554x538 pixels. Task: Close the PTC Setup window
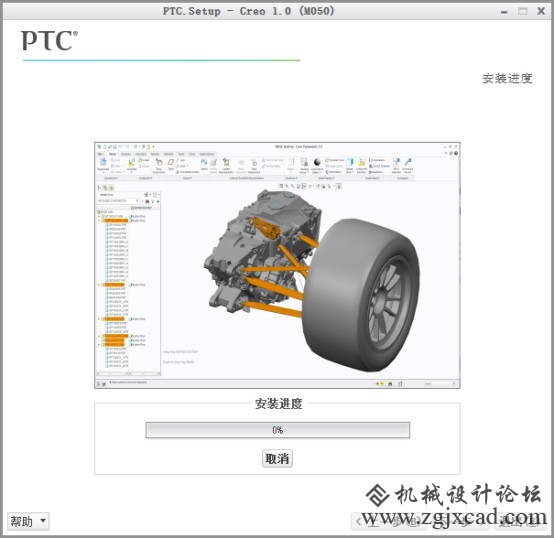(541, 11)
